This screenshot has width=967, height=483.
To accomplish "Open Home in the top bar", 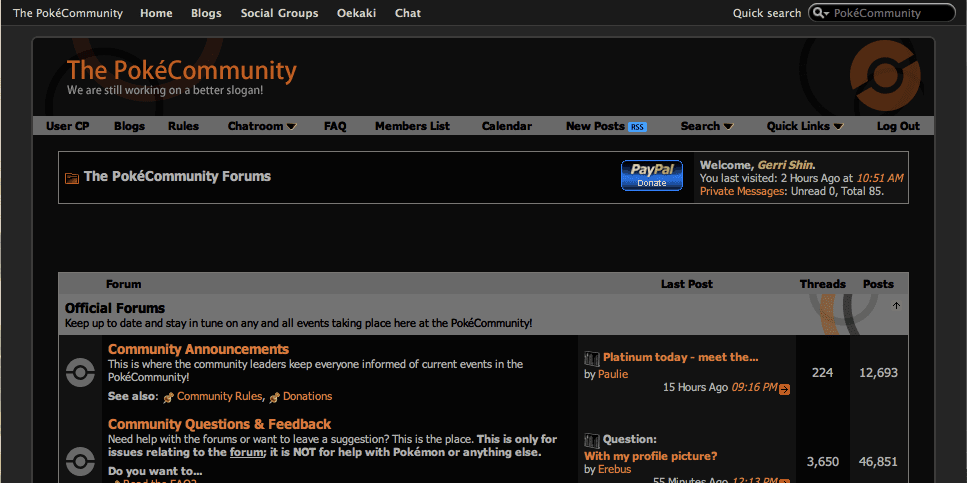I will click(156, 13).
